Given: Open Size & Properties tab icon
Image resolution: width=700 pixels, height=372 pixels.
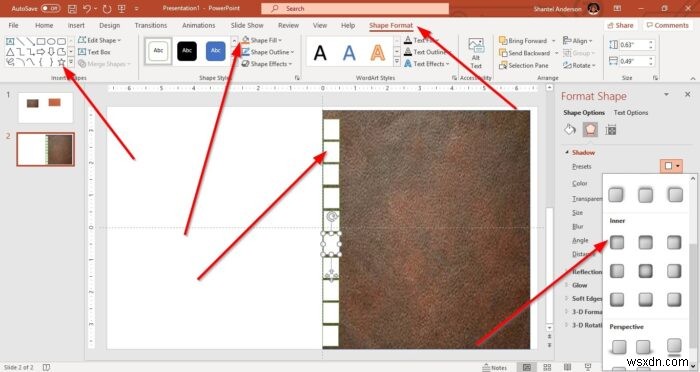Looking at the screenshot, I should [611, 130].
